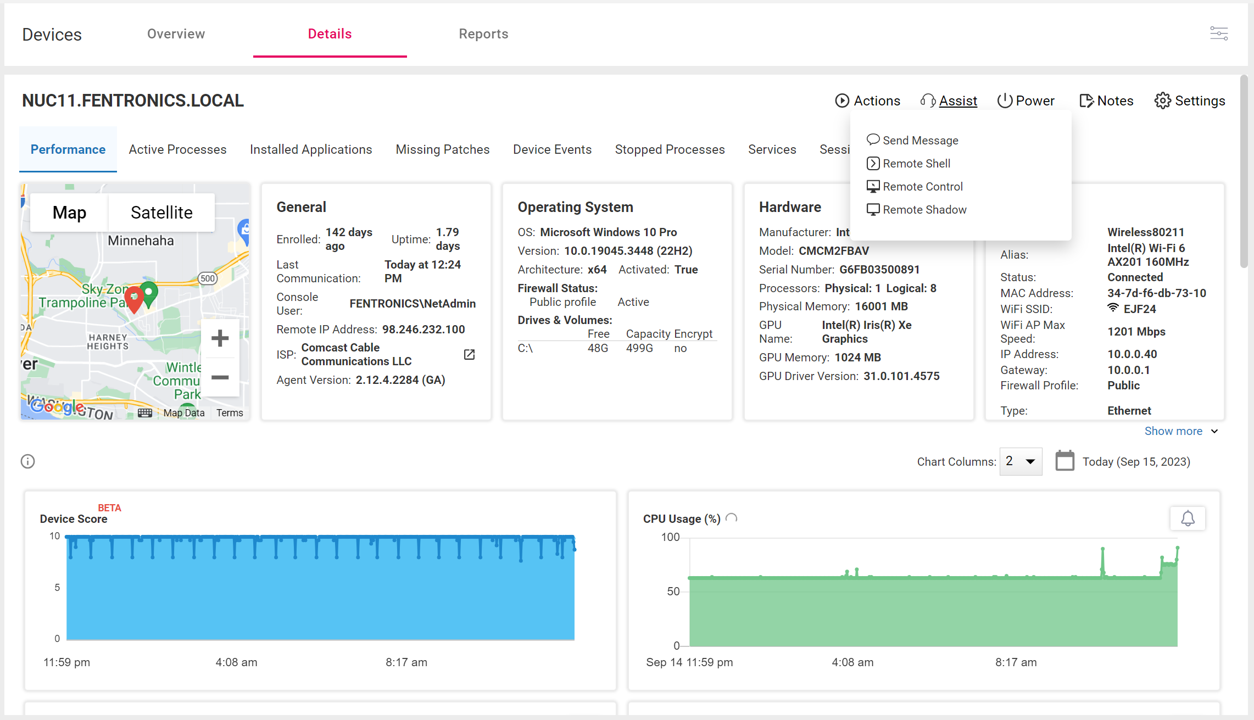Open the Power menu

[x=1025, y=101]
